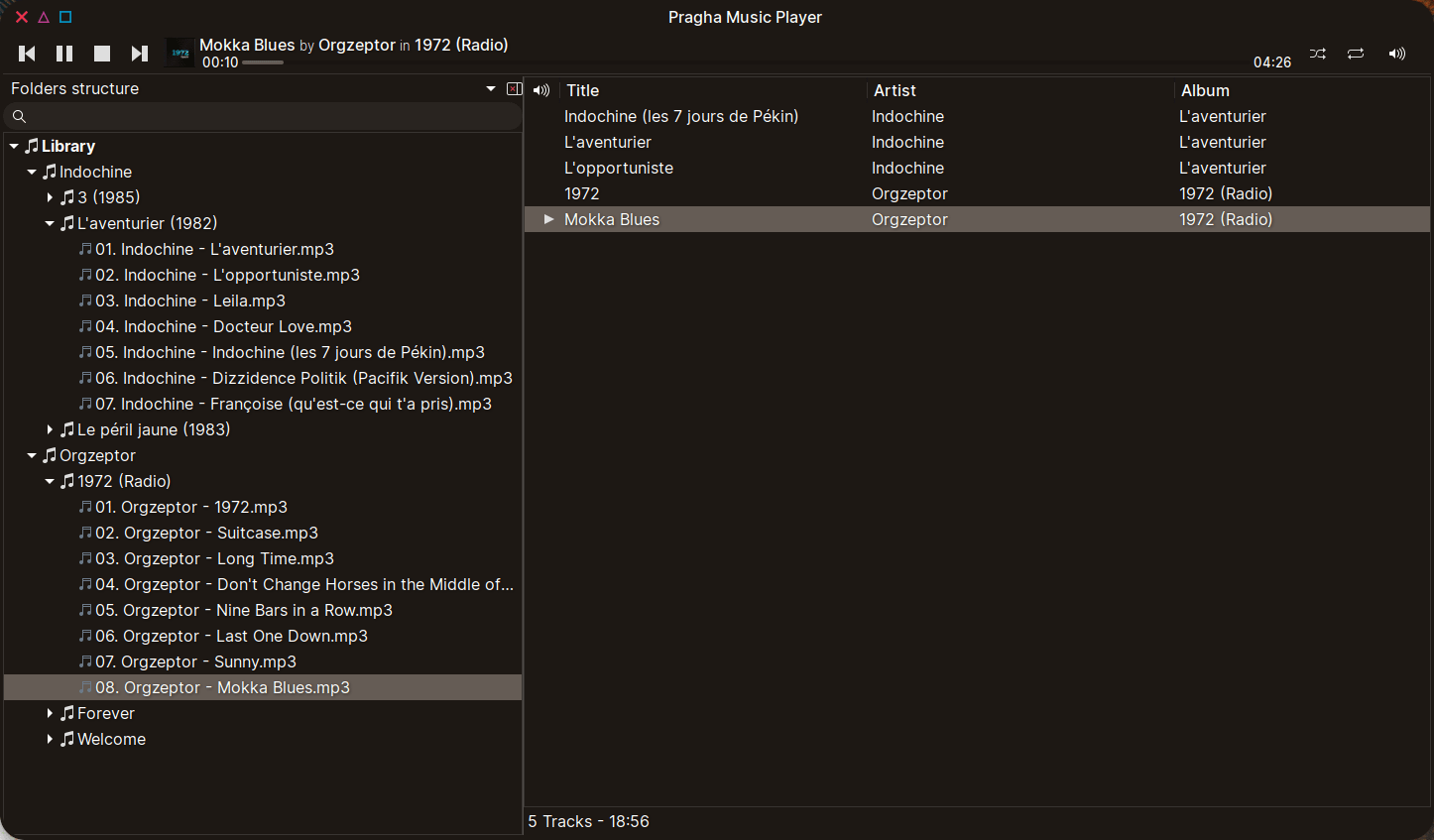Toggle shuffle mode

1317,54
